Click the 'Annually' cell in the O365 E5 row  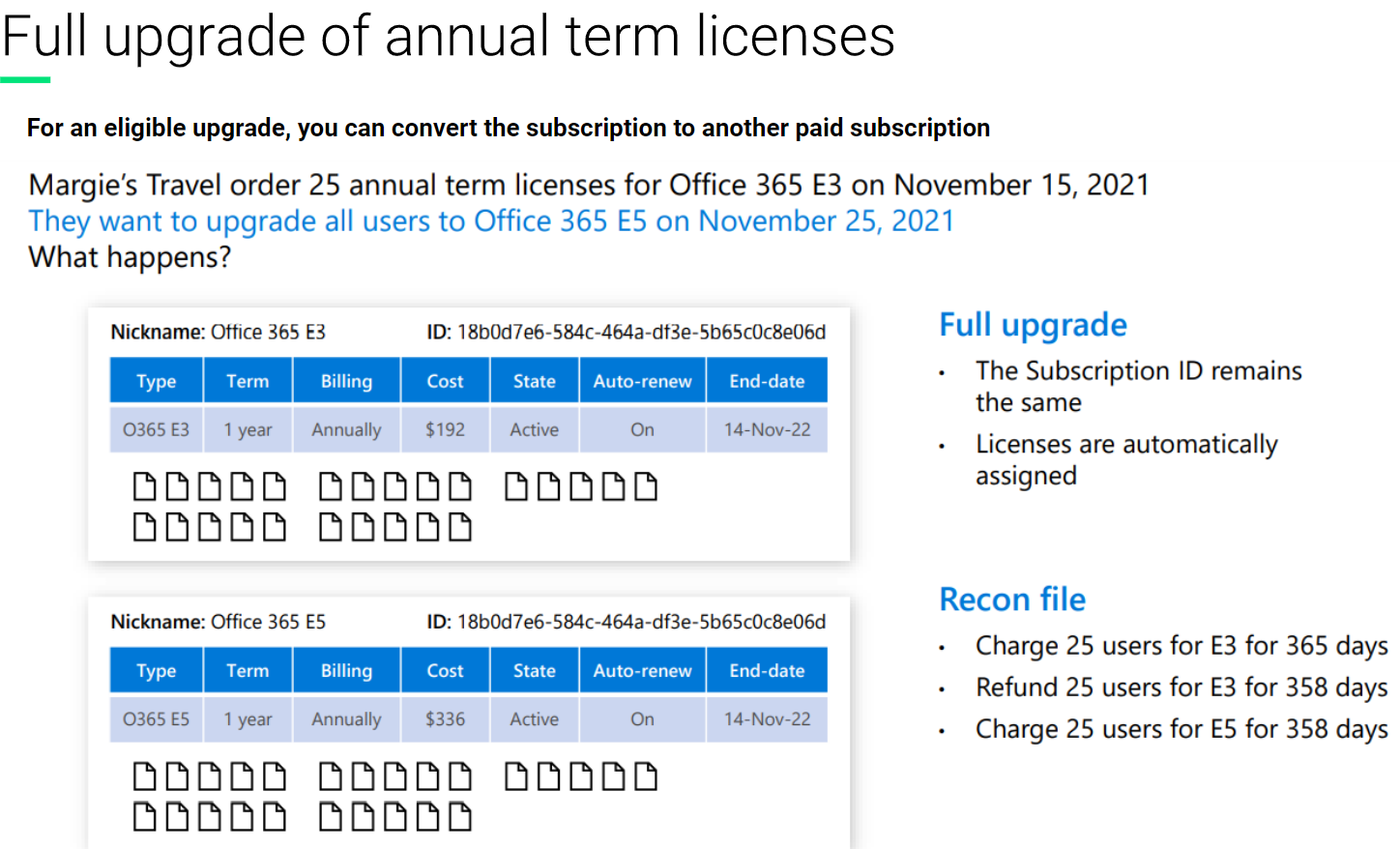(x=346, y=719)
